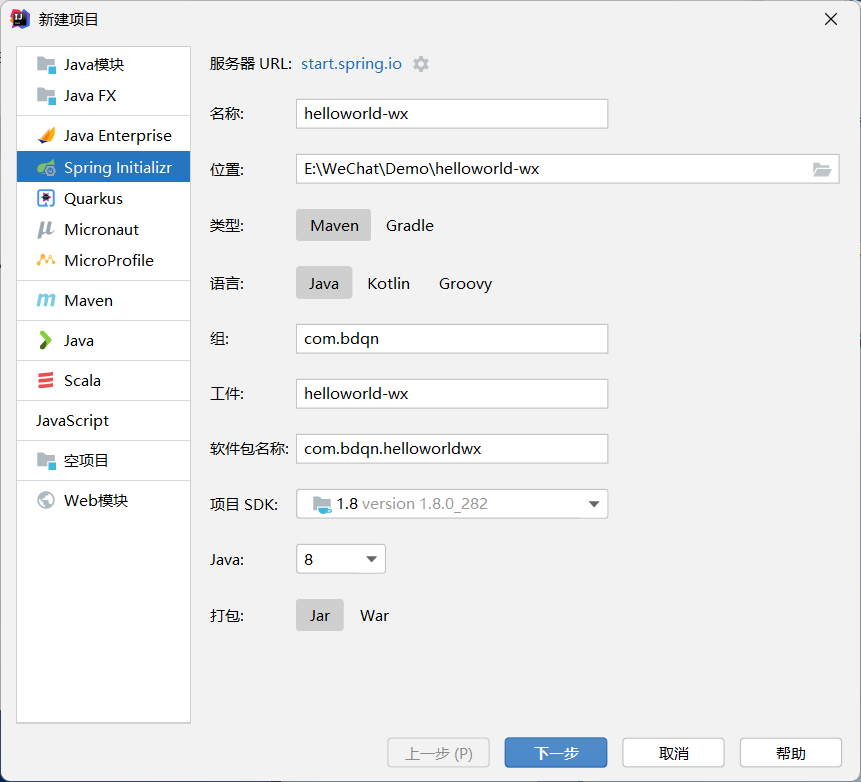The height and width of the screenshot is (782, 861).
Task: Browse for location with folder icon
Action: pos(822,169)
